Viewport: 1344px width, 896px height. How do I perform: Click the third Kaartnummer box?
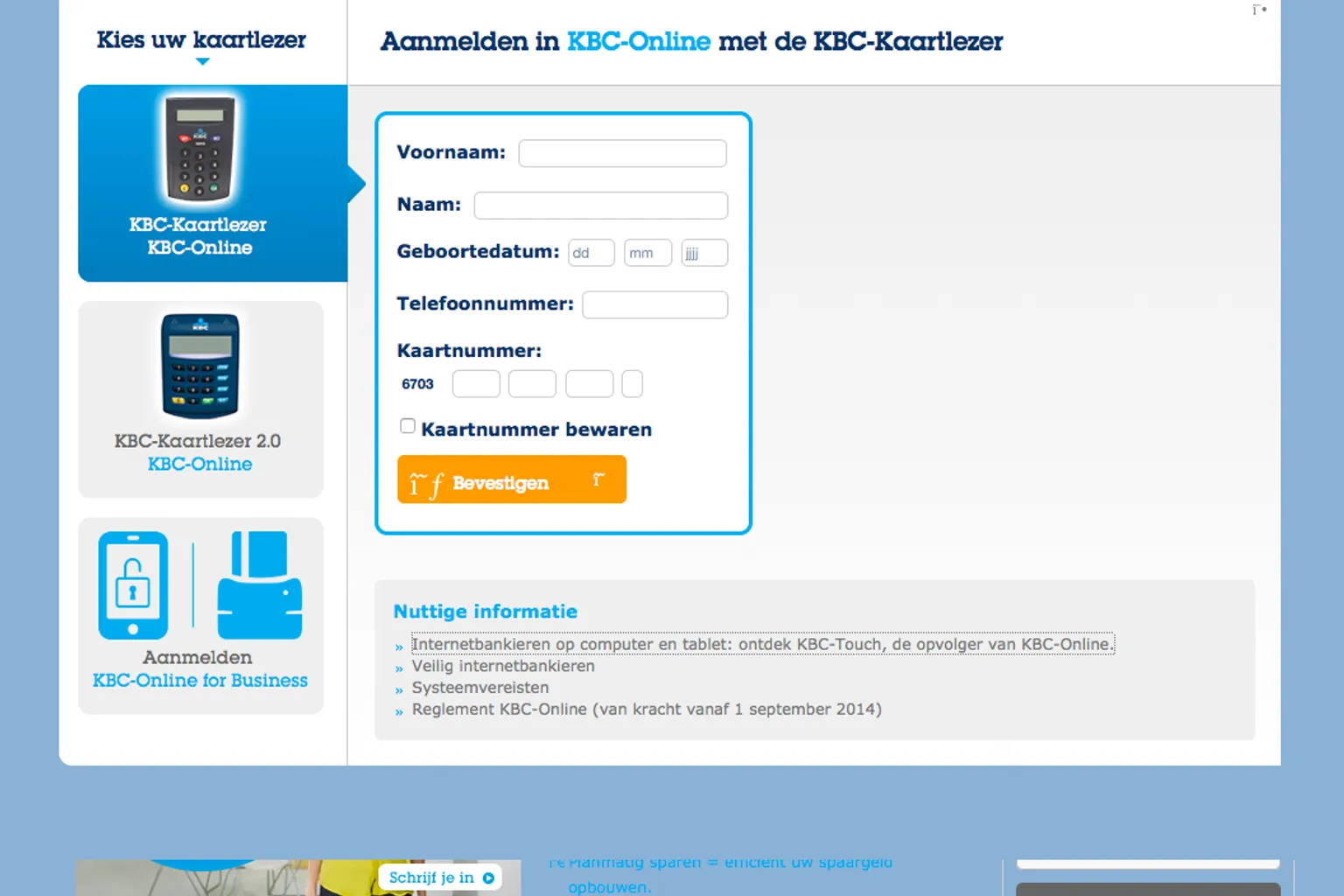click(590, 384)
